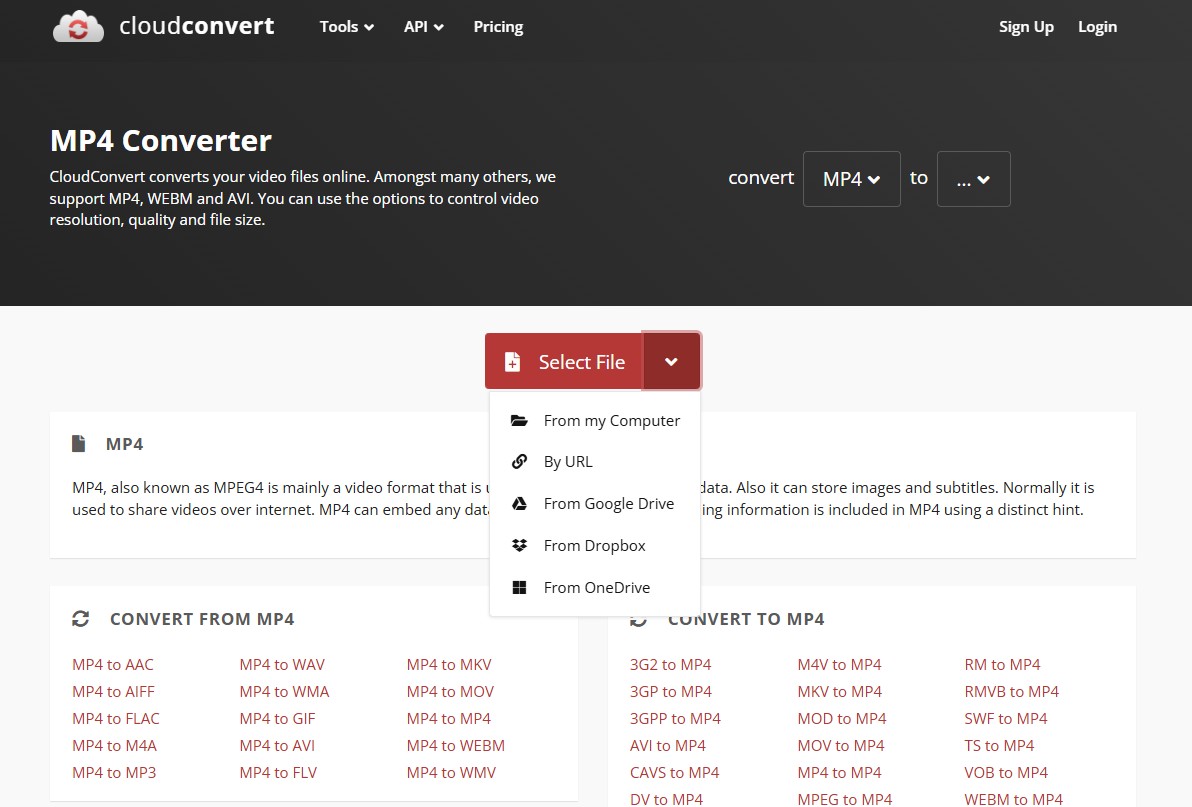Viewport: 1192px width, 807px height.
Task: Select the OneDrive icon in the menu
Action: tap(519, 587)
